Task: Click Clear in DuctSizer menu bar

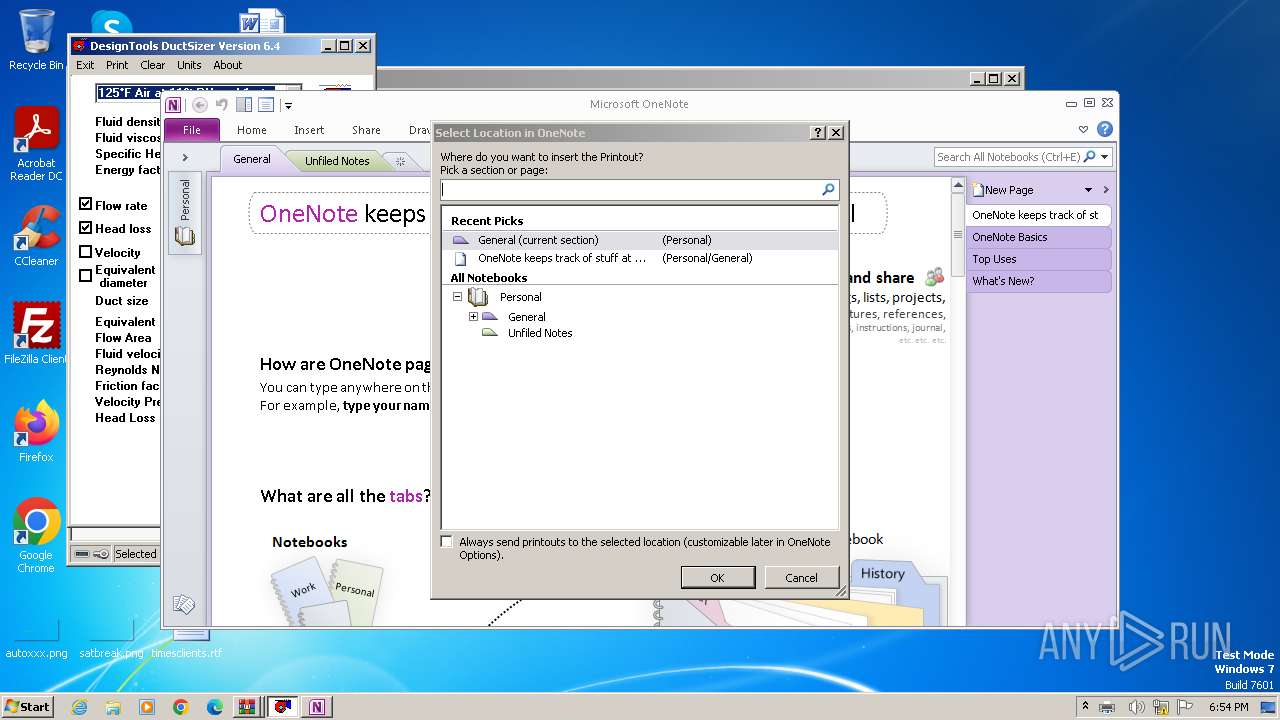Action: pos(153,65)
